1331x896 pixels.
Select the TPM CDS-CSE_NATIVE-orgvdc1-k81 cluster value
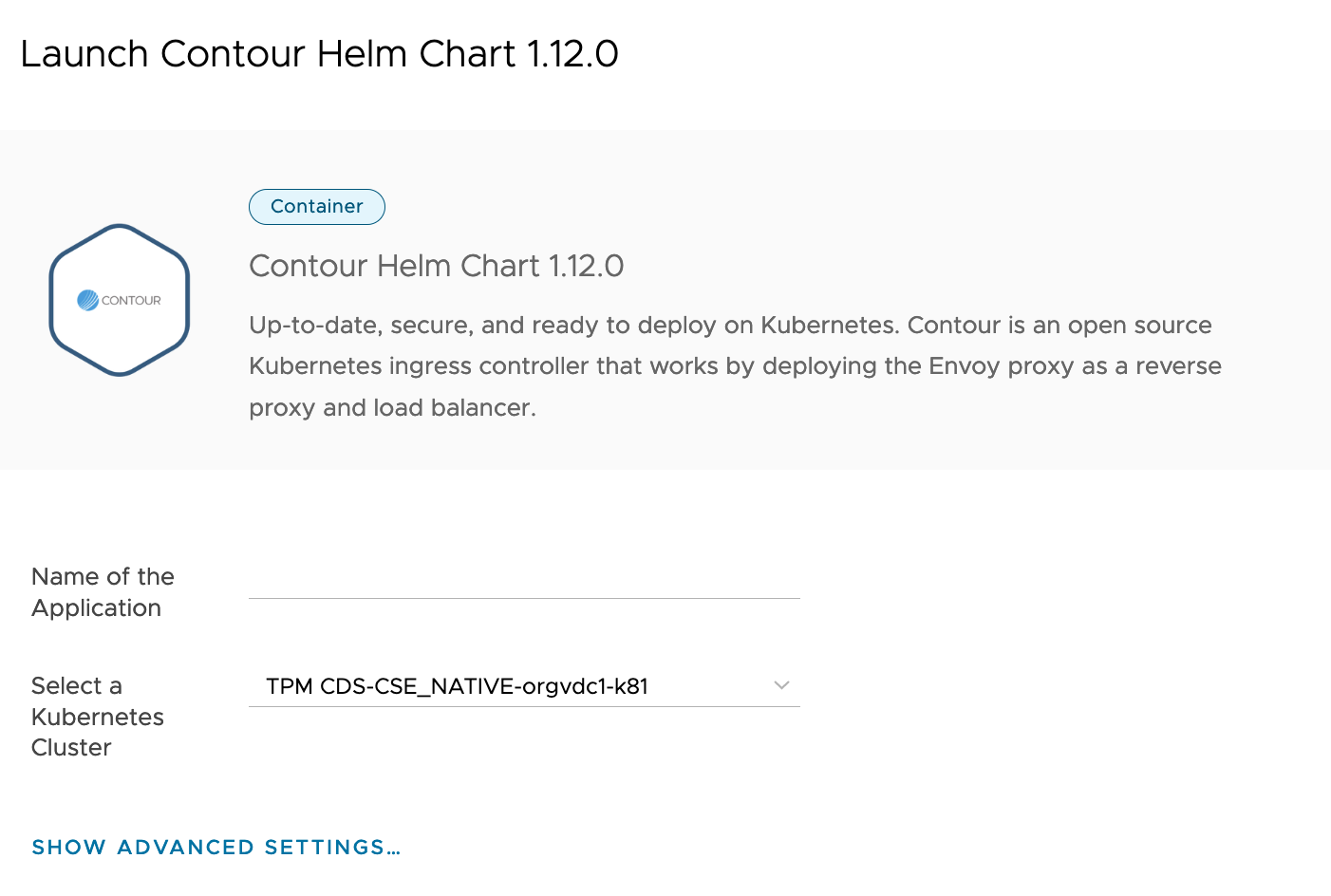click(x=457, y=686)
